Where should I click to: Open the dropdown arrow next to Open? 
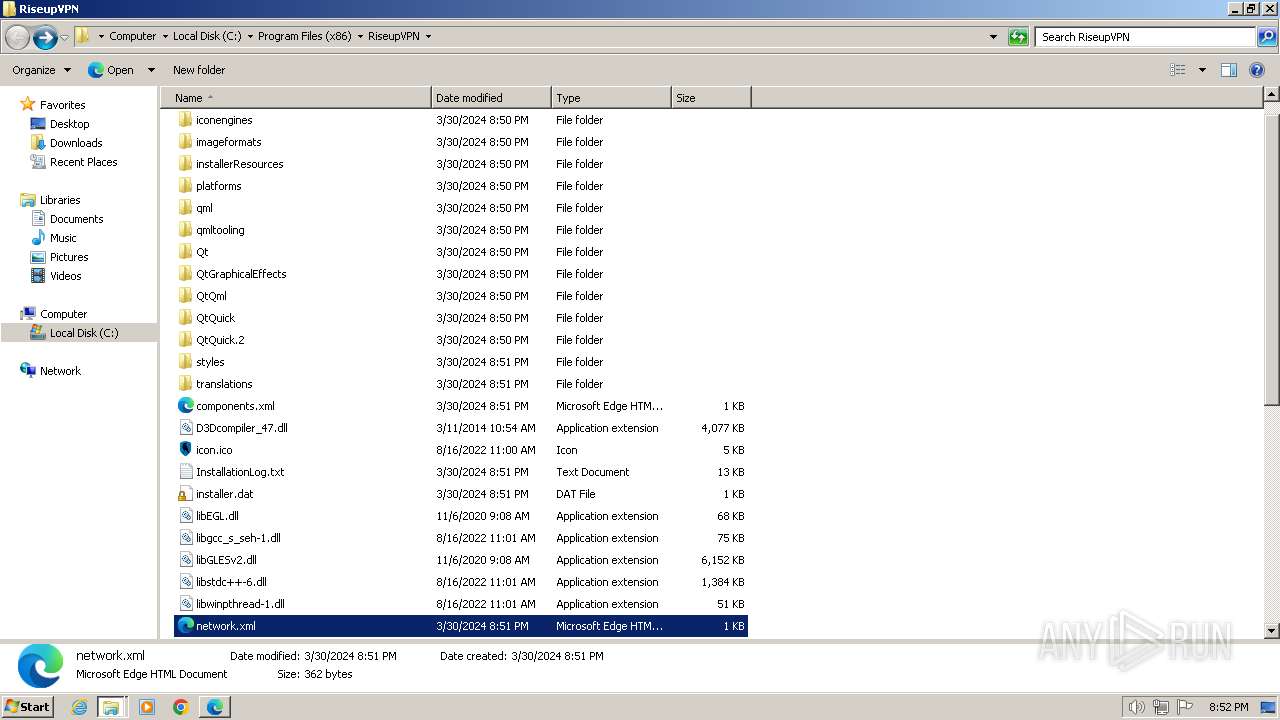151,70
